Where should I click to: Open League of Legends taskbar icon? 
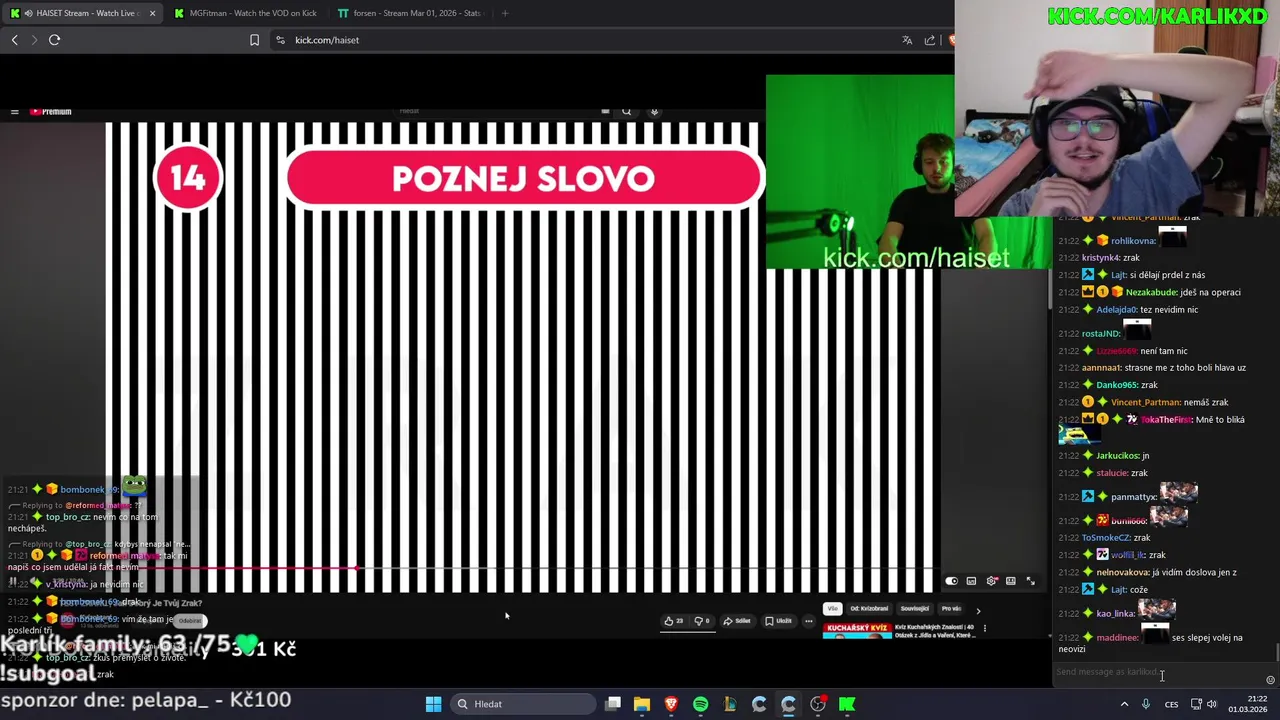[x=730, y=704]
